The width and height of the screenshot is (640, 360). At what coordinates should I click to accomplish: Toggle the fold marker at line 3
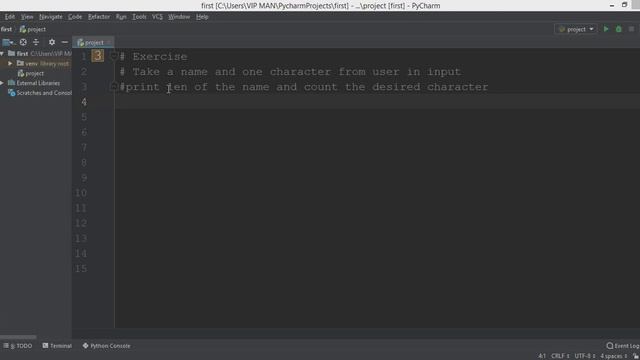(x=115, y=87)
